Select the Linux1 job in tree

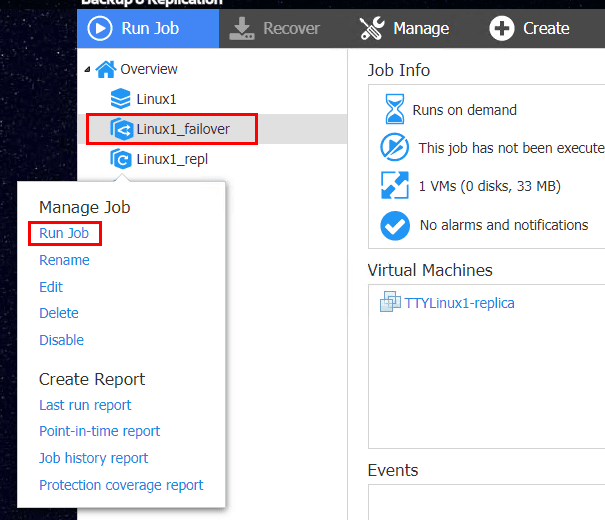point(156,100)
